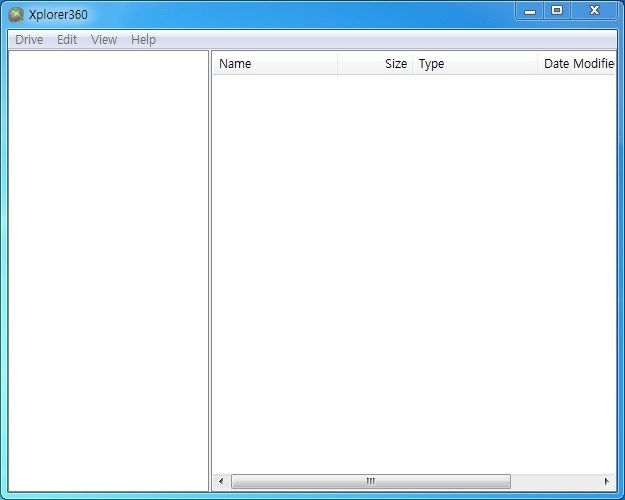The height and width of the screenshot is (500, 625).
Task: Close the Xplorer360 window
Action: [594, 11]
